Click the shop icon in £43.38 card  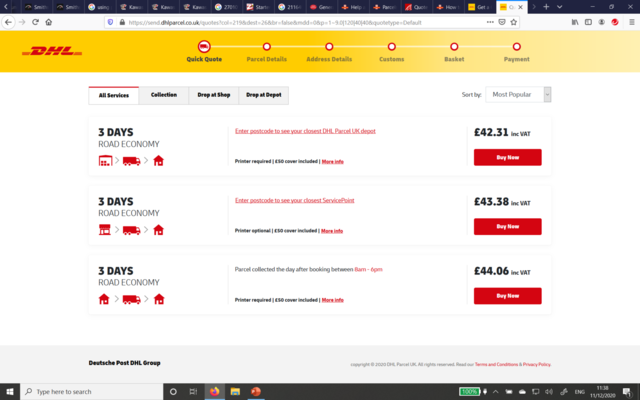[104, 230]
